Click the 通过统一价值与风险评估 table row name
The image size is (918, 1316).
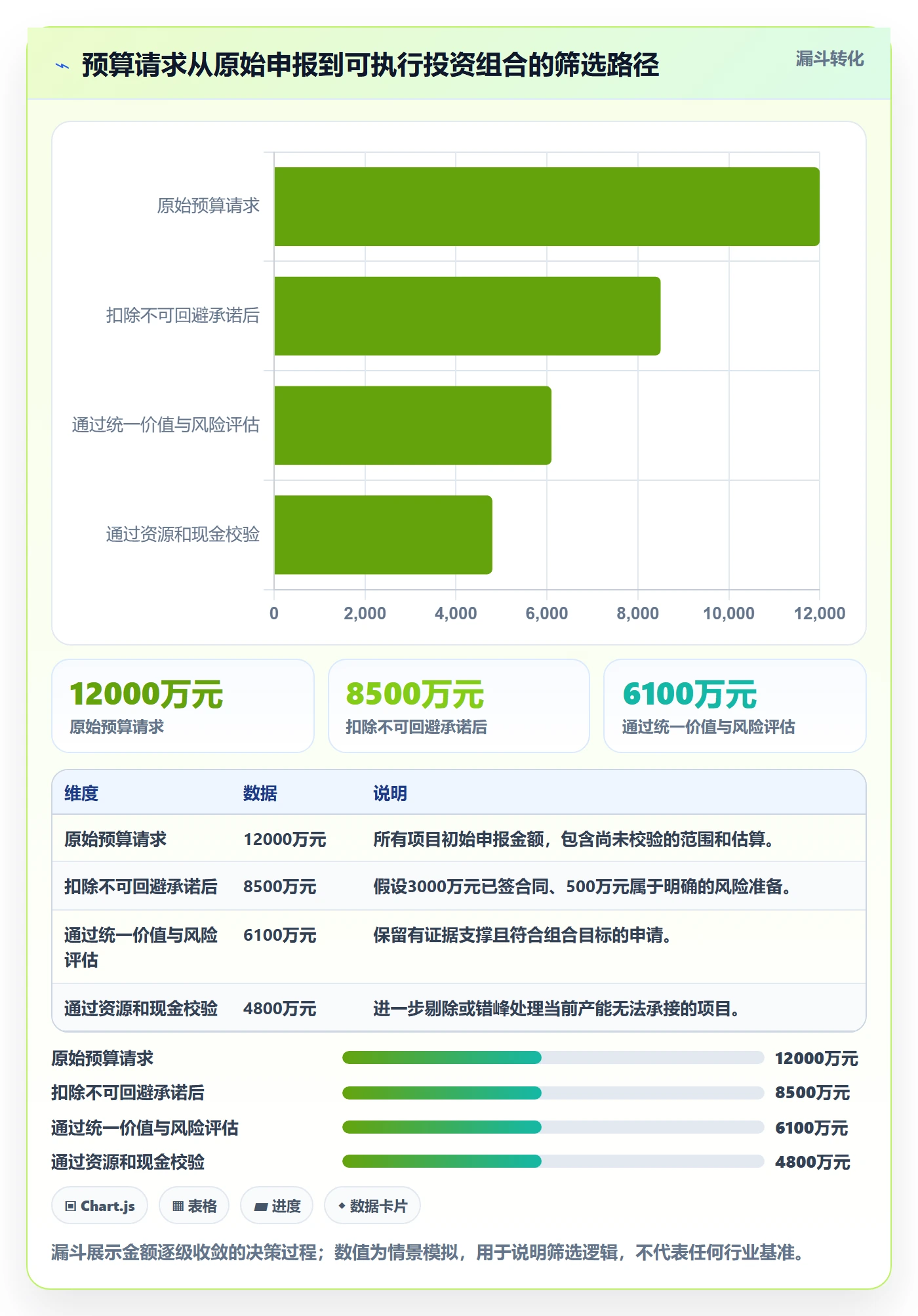[x=141, y=947]
